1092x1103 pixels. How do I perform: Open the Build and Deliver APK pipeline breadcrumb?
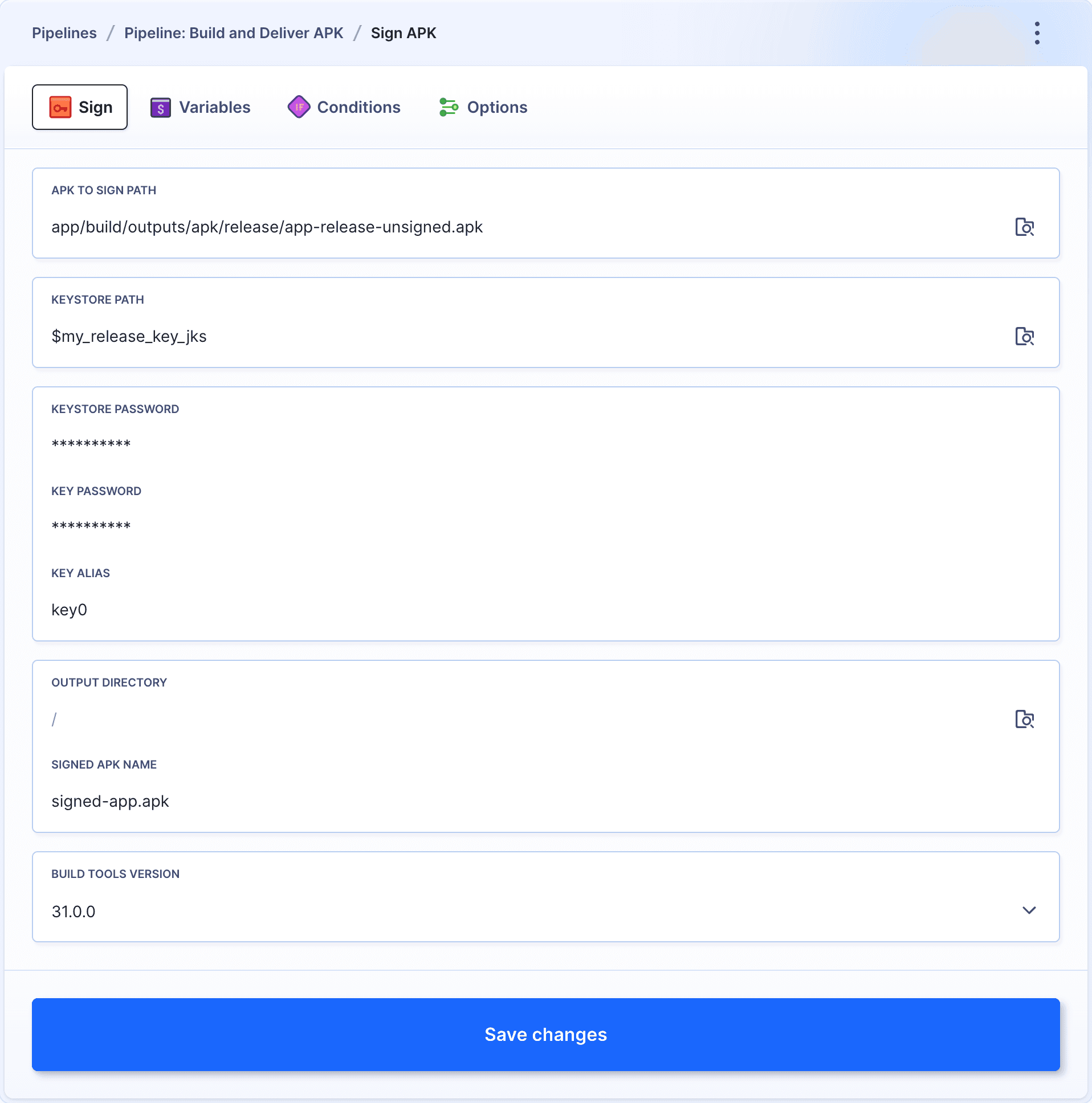(x=234, y=32)
